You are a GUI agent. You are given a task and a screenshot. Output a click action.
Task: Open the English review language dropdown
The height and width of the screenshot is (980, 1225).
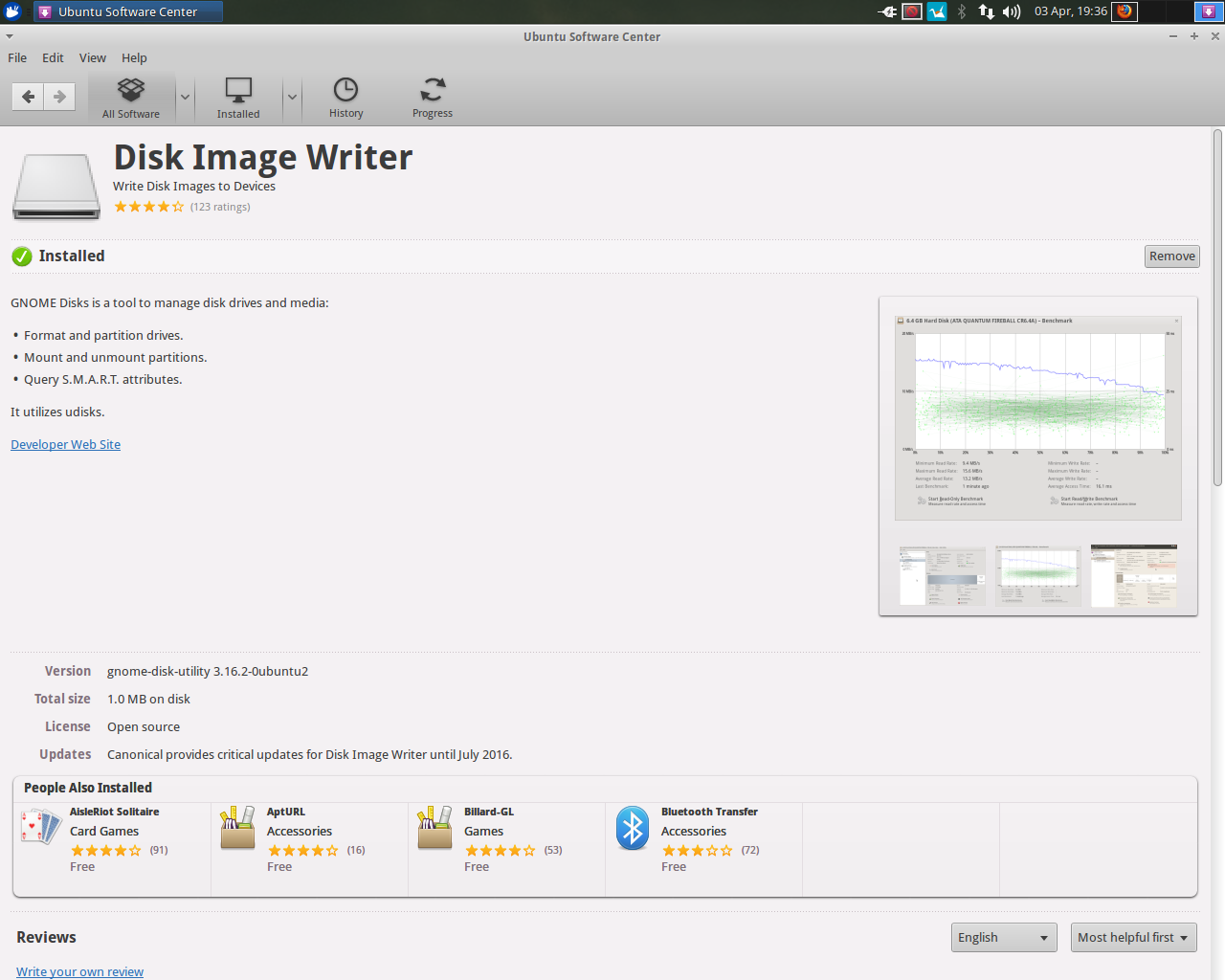click(x=1004, y=938)
